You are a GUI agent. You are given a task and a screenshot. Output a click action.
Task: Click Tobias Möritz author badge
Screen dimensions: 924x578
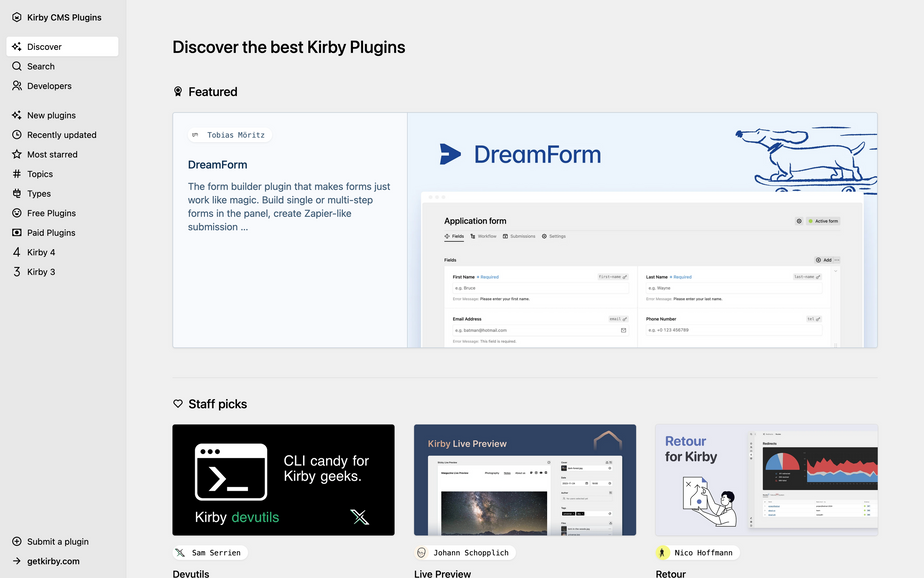coord(229,135)
